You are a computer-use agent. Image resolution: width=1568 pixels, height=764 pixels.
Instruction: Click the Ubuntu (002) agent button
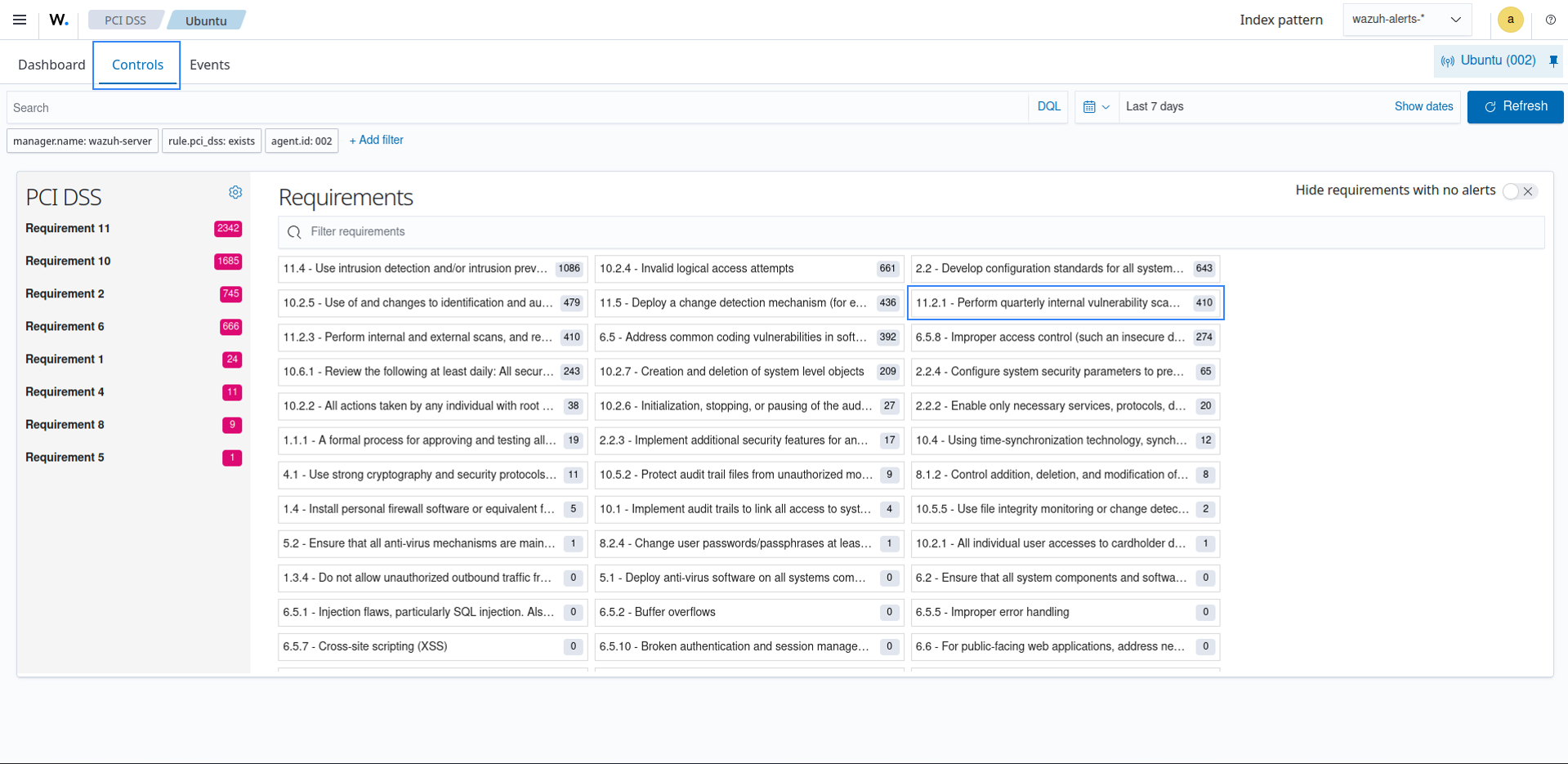point(1489,60)
